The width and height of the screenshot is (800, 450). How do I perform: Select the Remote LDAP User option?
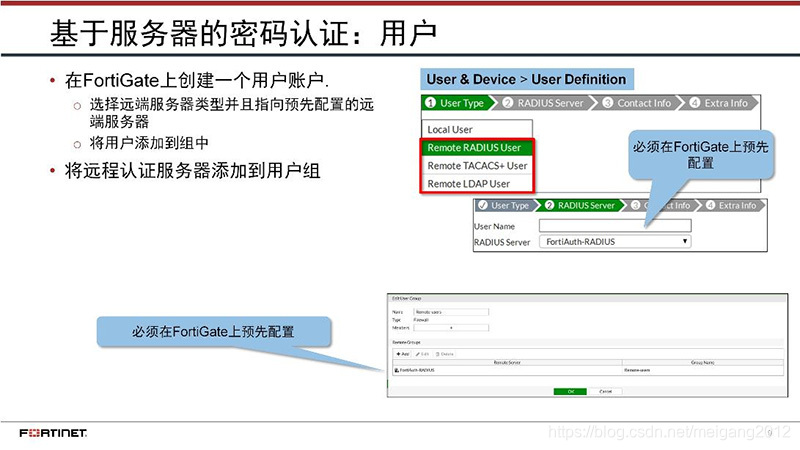tap(477, 183)
